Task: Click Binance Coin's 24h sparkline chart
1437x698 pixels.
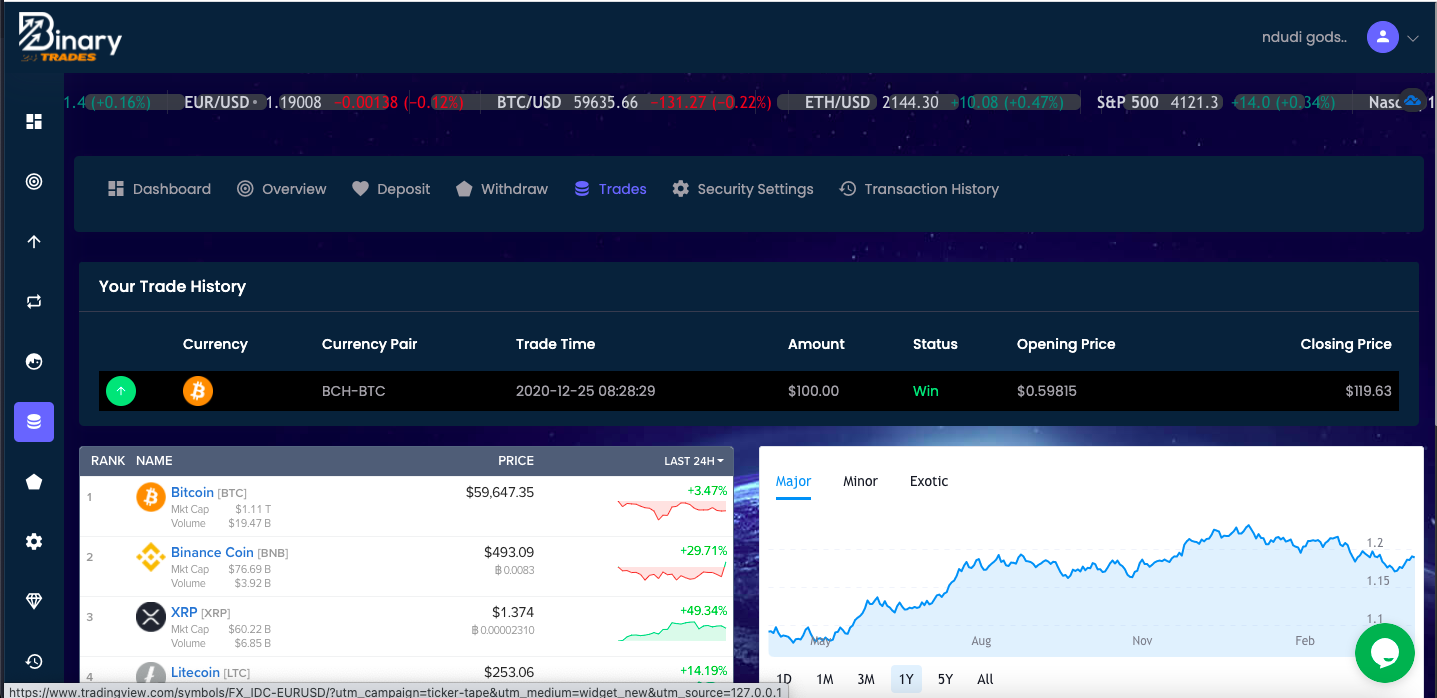Action: (672, 570)
